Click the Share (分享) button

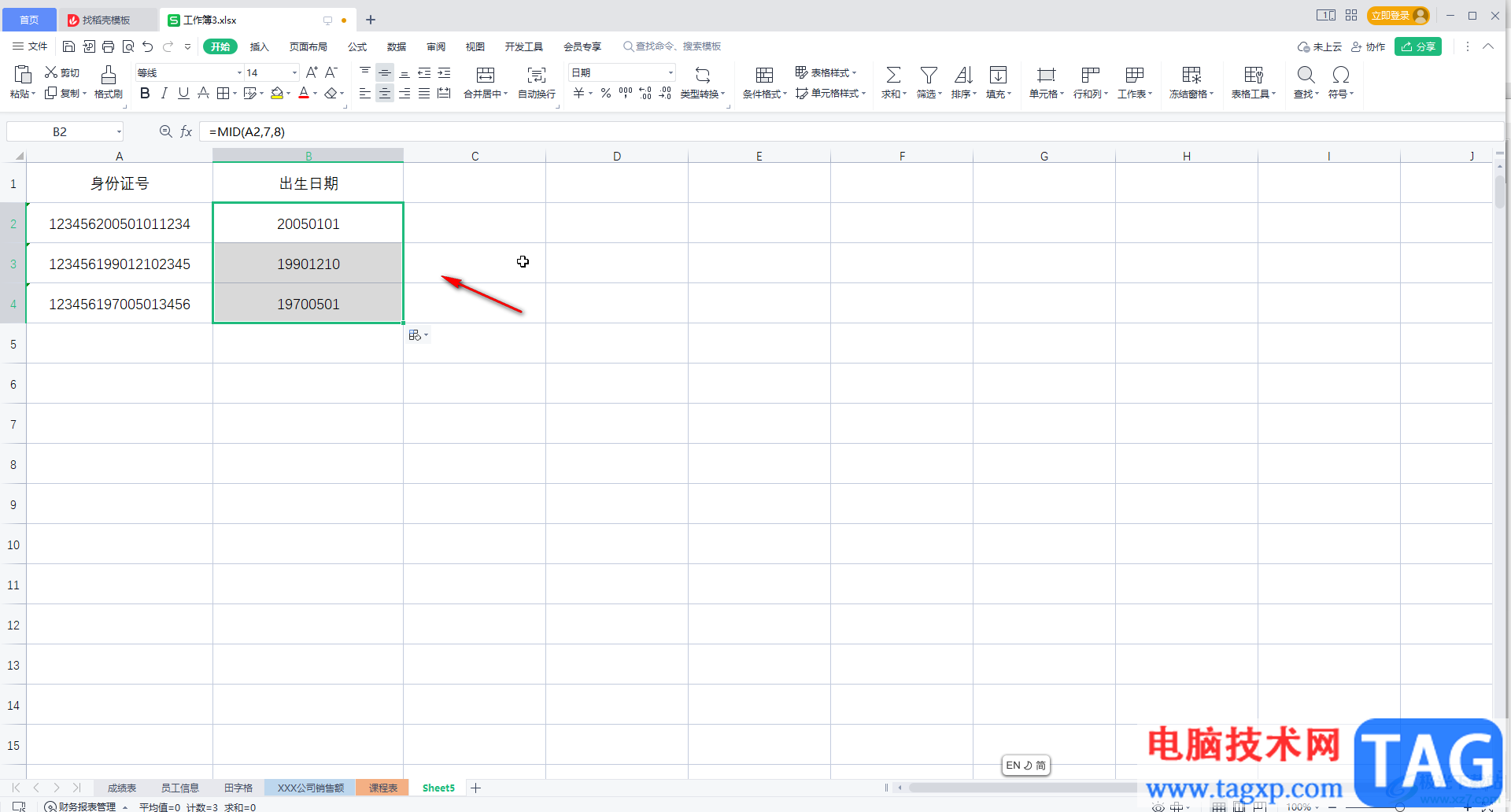coord(1418,46)
